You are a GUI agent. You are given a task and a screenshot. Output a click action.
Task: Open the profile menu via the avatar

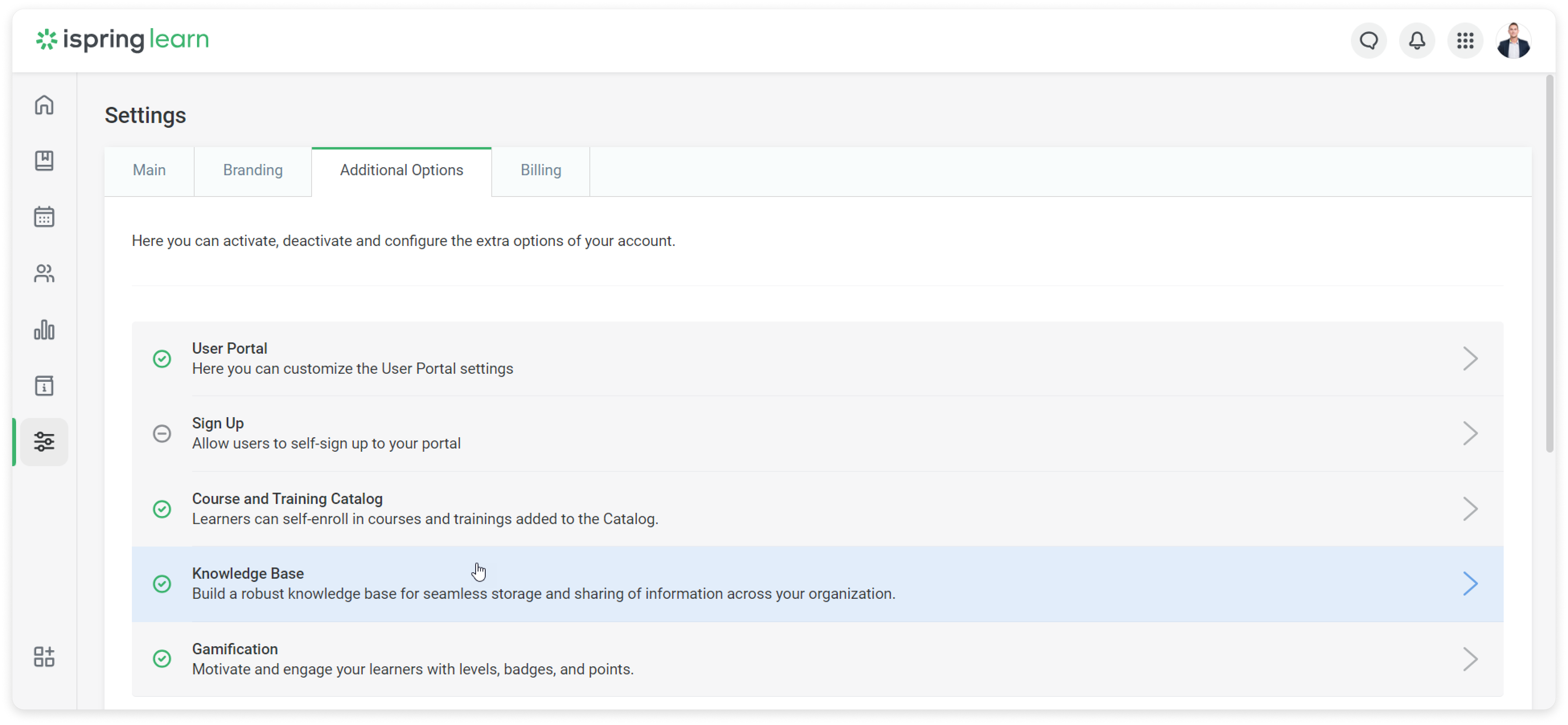pyautogui.click(x=1514, y=40)
